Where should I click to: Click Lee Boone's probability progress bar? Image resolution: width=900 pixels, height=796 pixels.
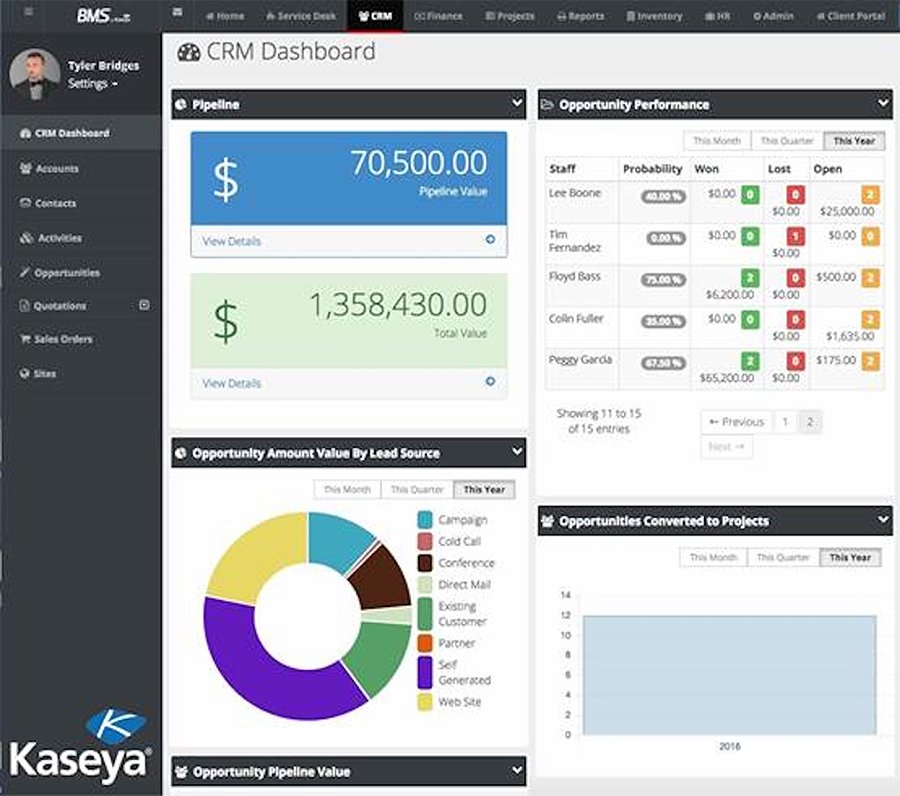click(654, 194)
